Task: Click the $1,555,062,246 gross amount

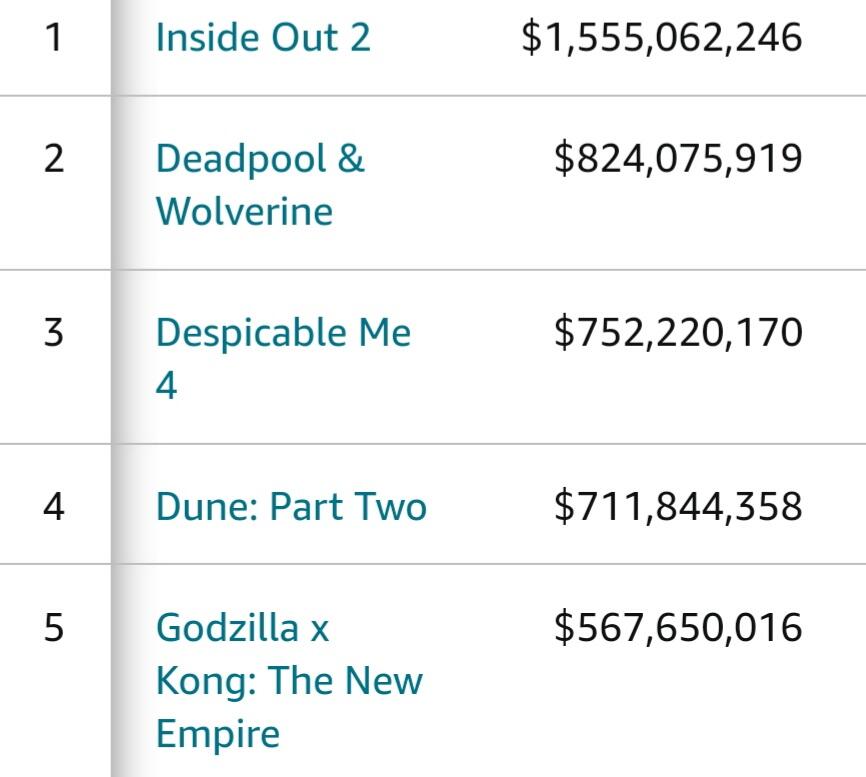Action: coord(662,38)
